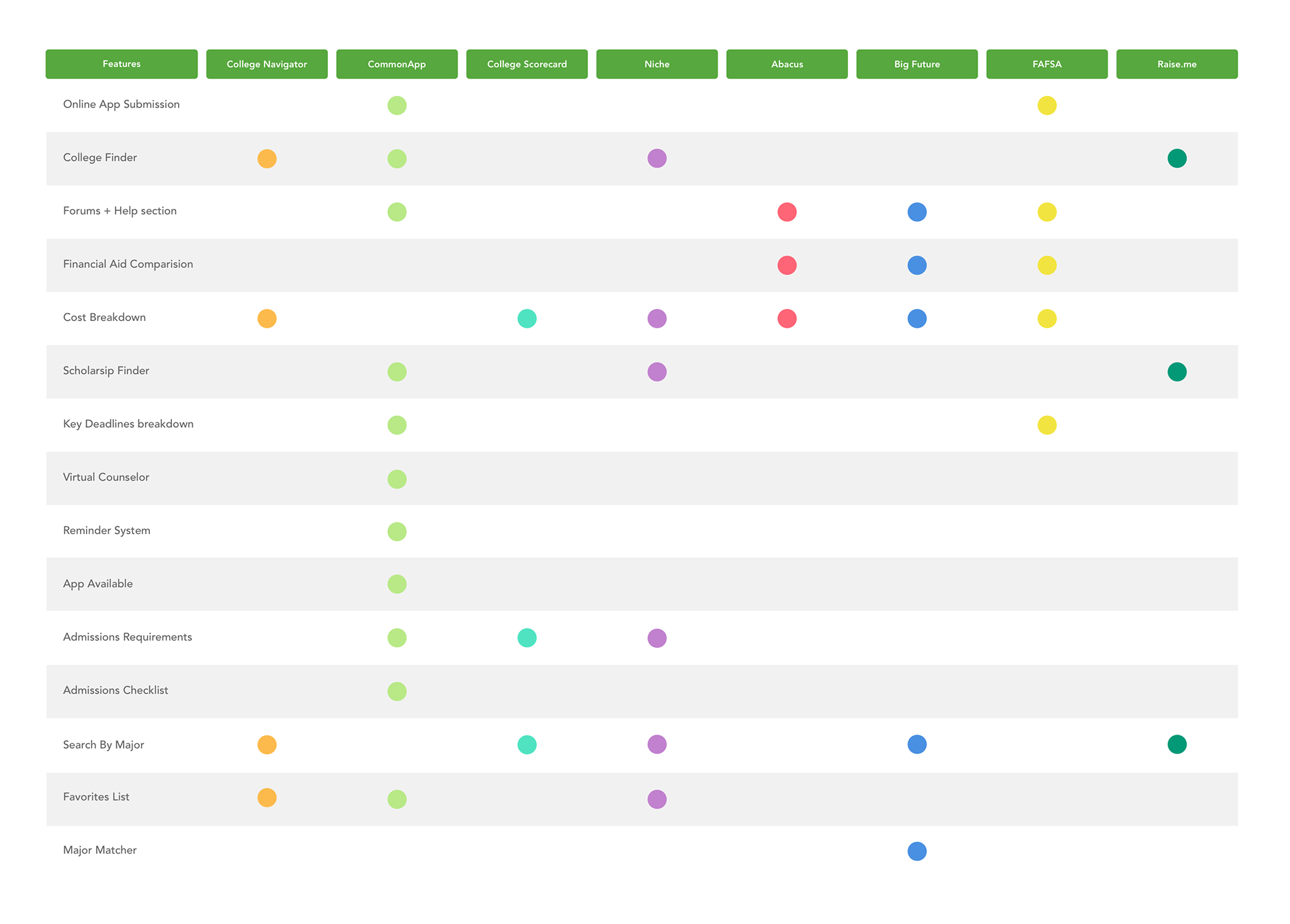1290x924 pixels.
Task: Click Niche's purple dot for Admissions Requirements
Action: tap(657, 638)
